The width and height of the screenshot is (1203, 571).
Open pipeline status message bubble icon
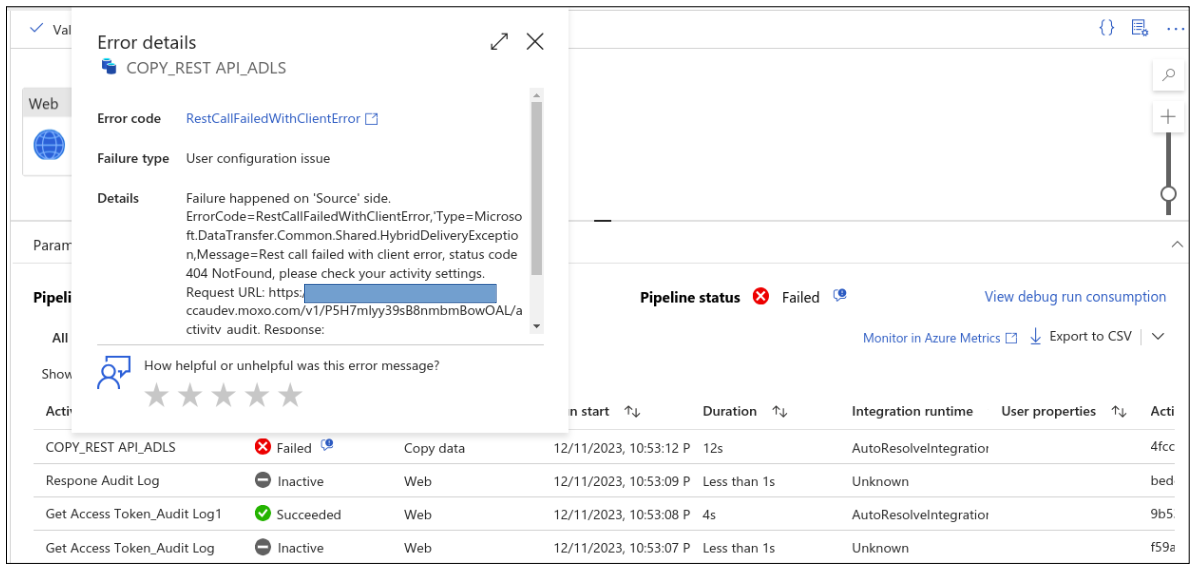(x=840, y=295)
